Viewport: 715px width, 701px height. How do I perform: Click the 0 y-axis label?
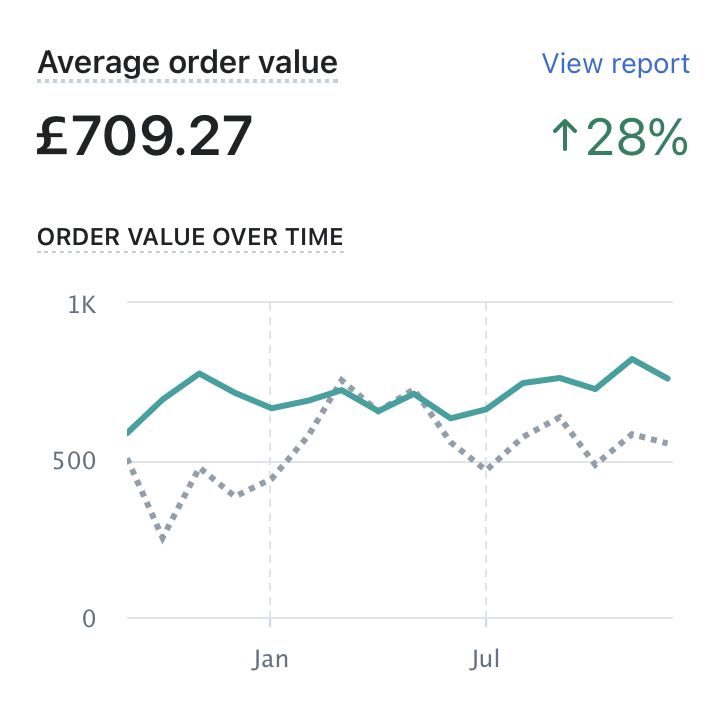pos(89,619)
